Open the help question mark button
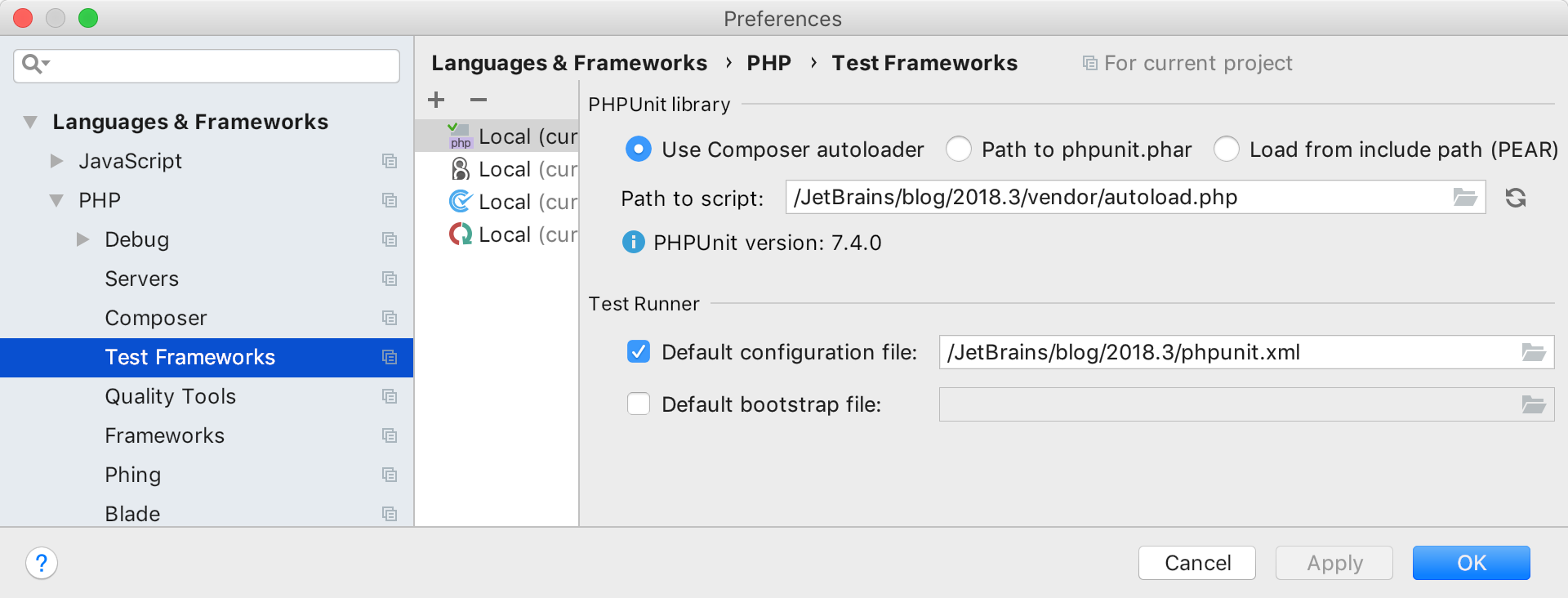Viewport: 1568px width, 598px height. pos(42,563)
